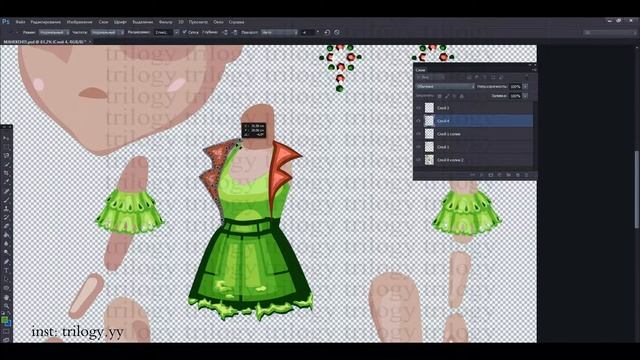Click the delete layer trash icon
640x360 pixels.
tap(527, 175)
